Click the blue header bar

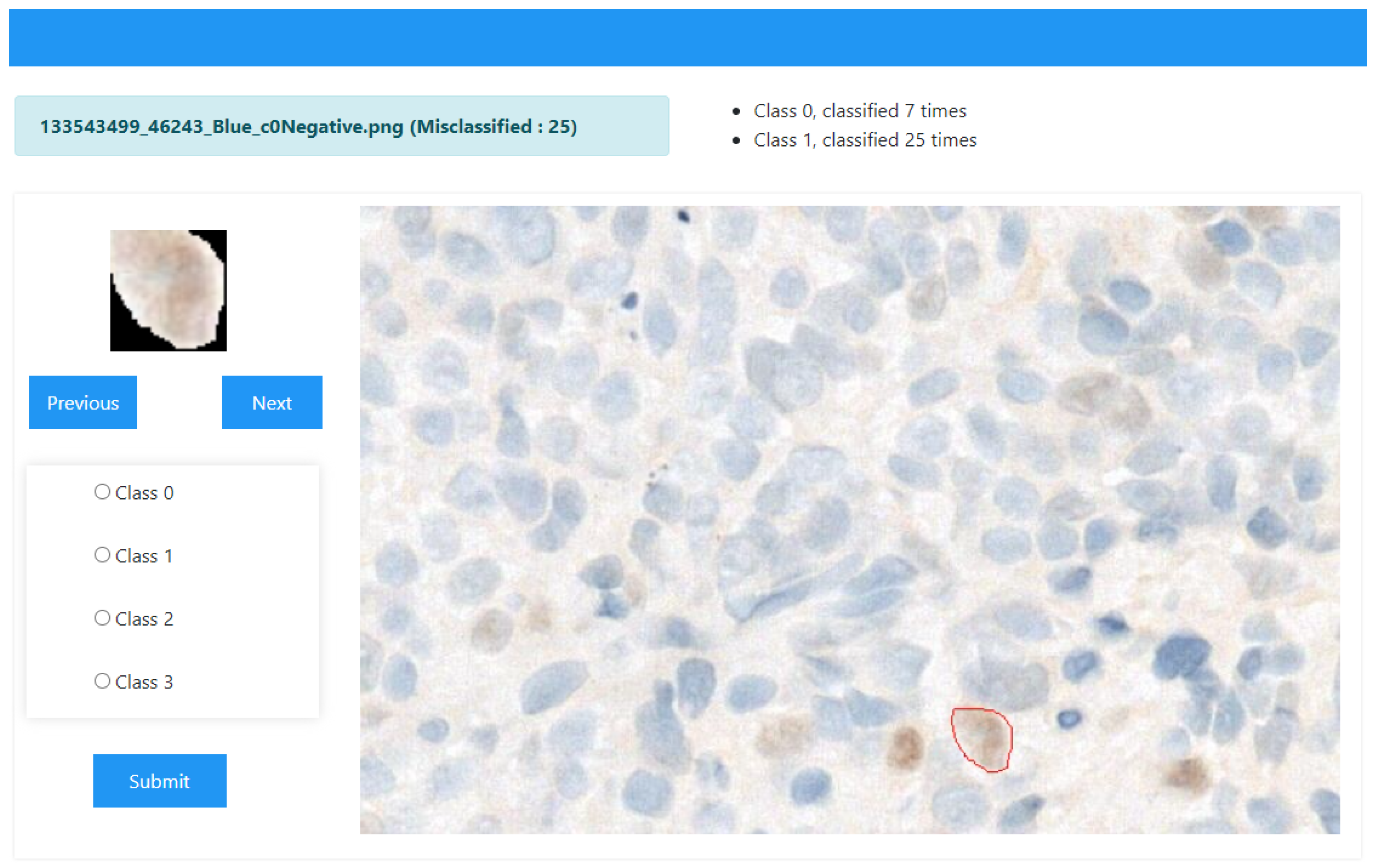(x=687, y=38)
